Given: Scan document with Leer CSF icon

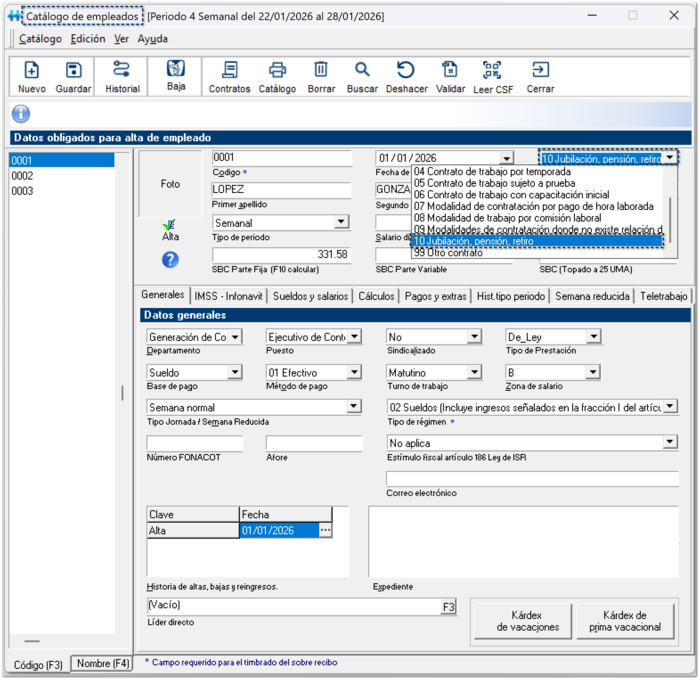Looking at the screenshot, I should [x=492, y=76].
